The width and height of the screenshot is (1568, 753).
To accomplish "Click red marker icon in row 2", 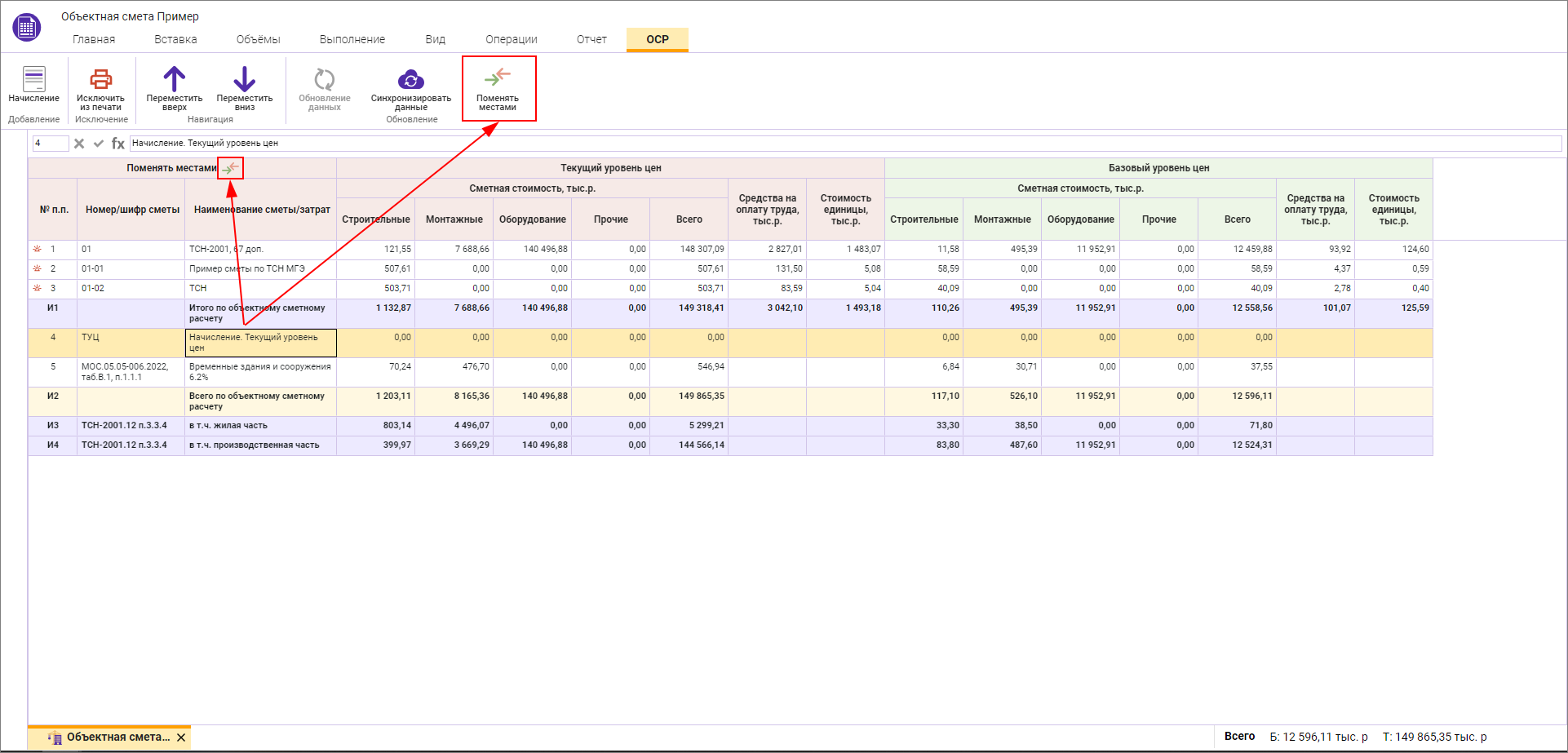I will [37, 268].
